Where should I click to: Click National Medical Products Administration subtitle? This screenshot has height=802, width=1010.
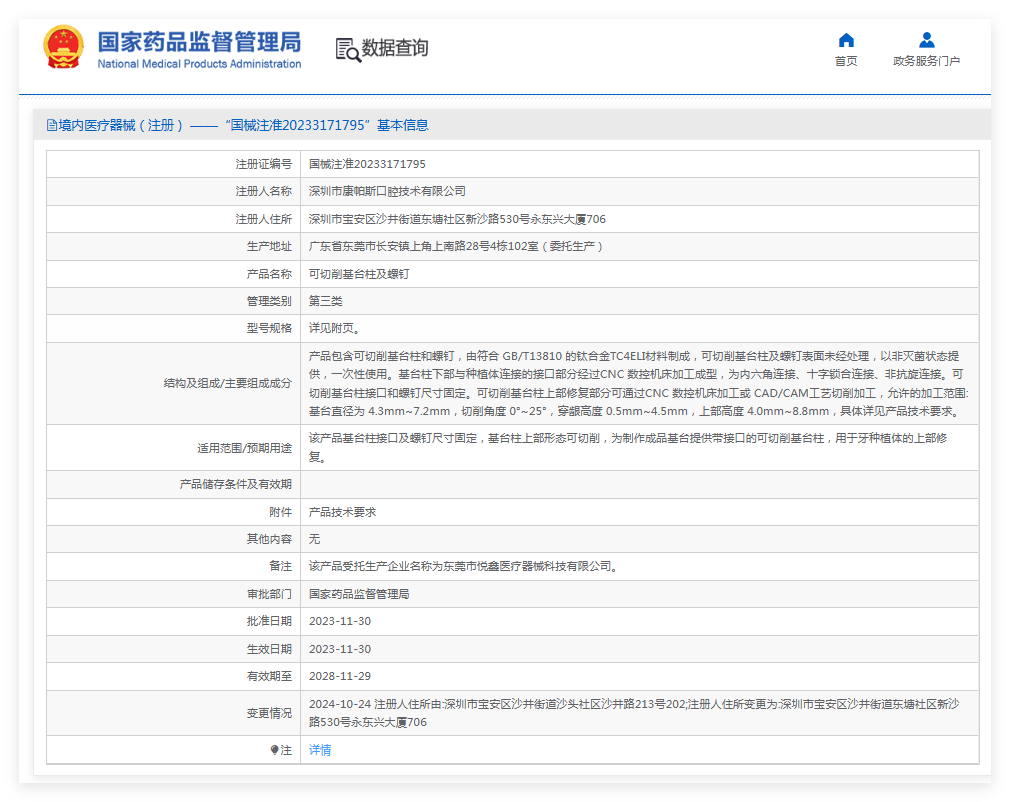199,64
